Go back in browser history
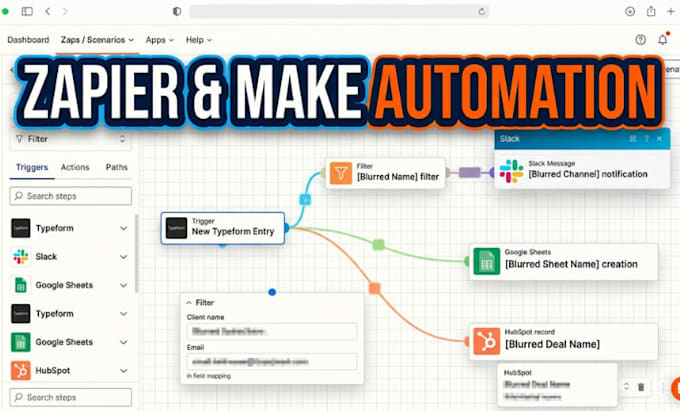This screenshot has width=680, height=411. (48, 11)
